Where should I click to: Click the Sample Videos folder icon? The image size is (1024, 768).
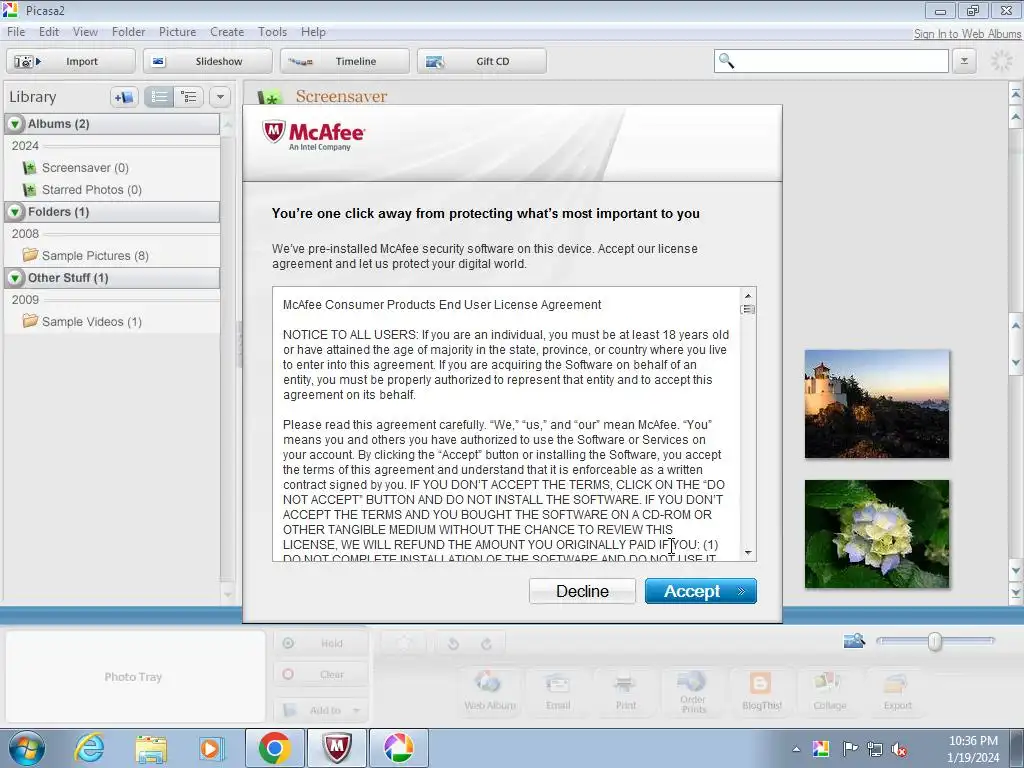[x=30, y=320]
